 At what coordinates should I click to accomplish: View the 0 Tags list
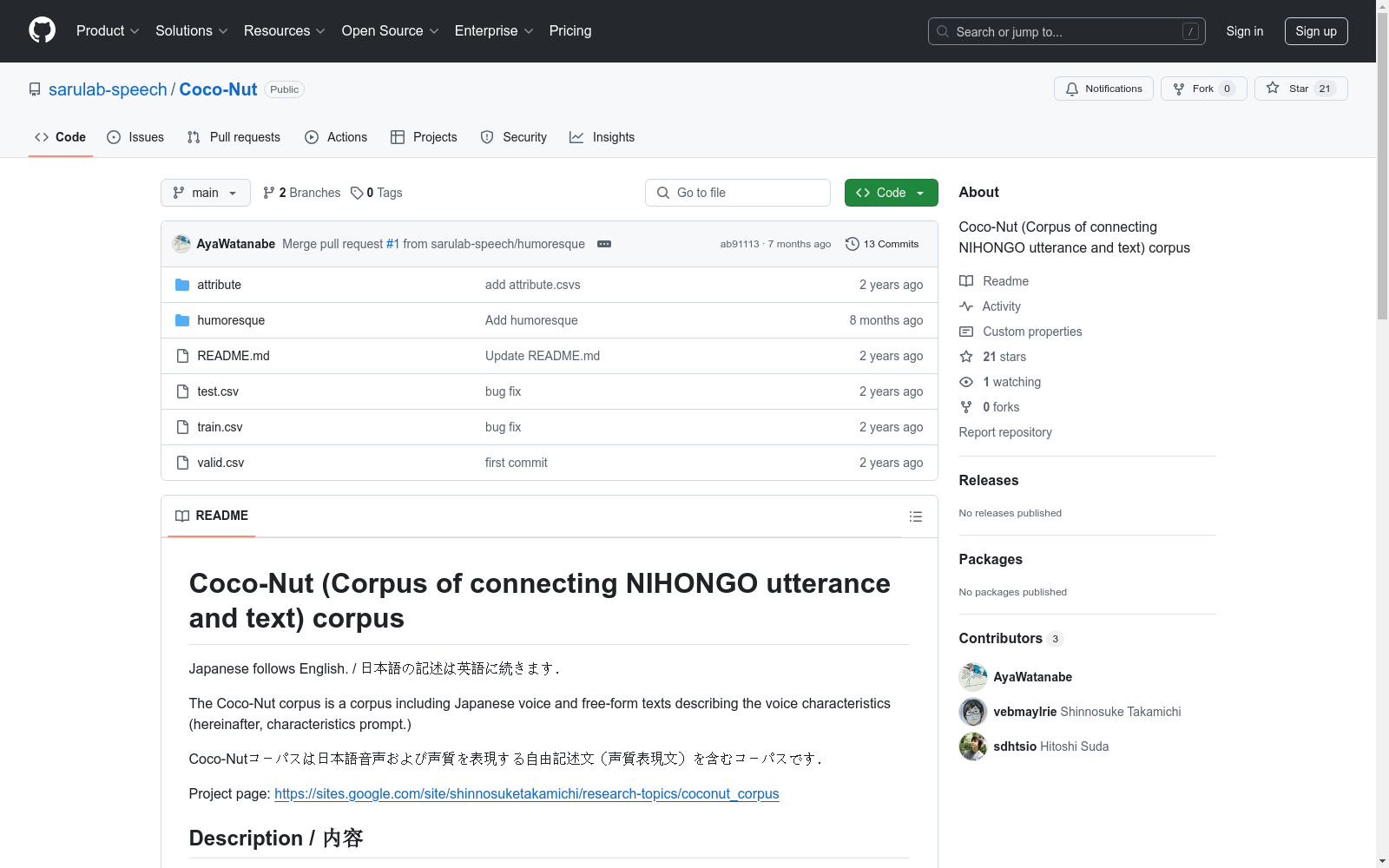pyautogui.click(x=377, y=193)
